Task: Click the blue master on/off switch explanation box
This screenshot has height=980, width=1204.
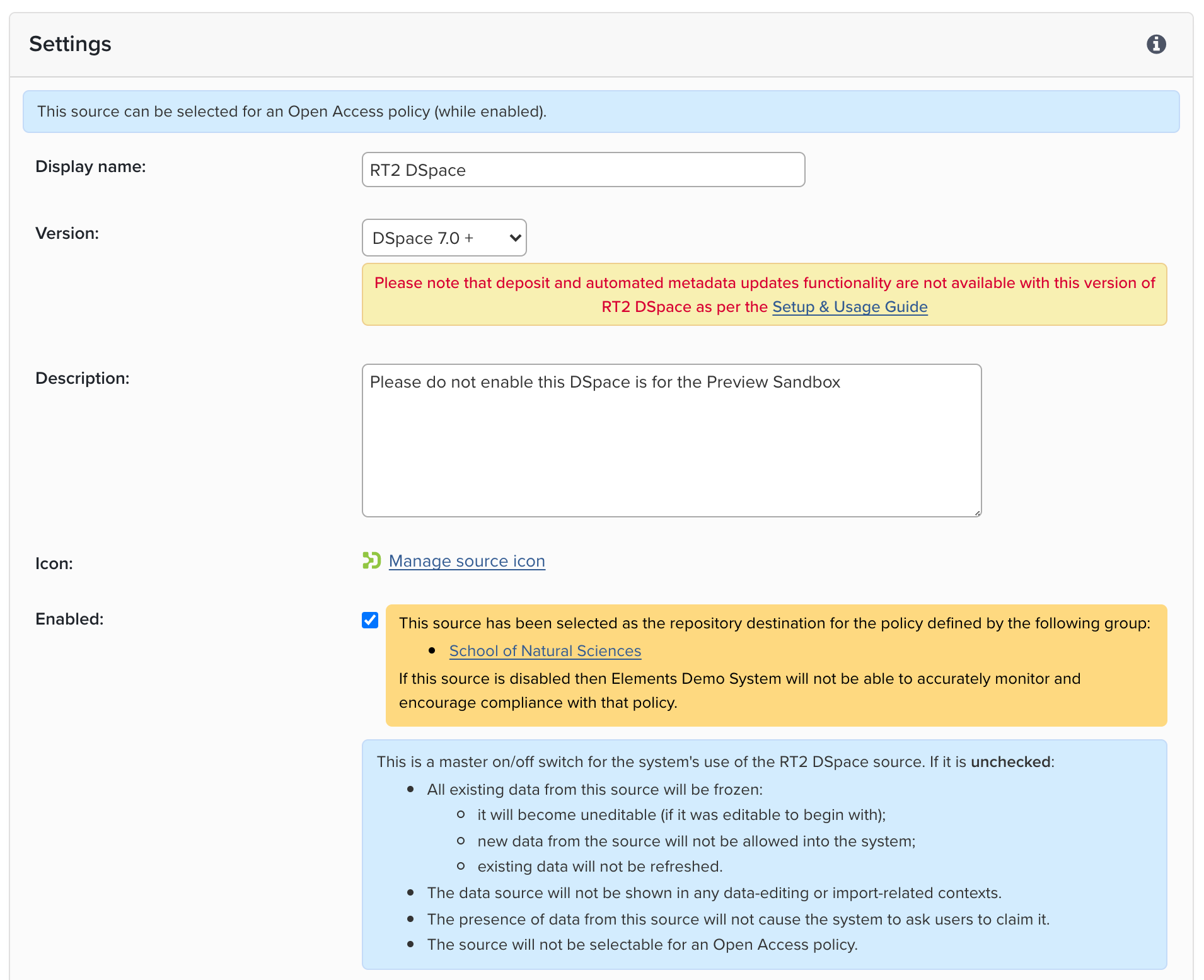Action: click(x=764, y=854)
